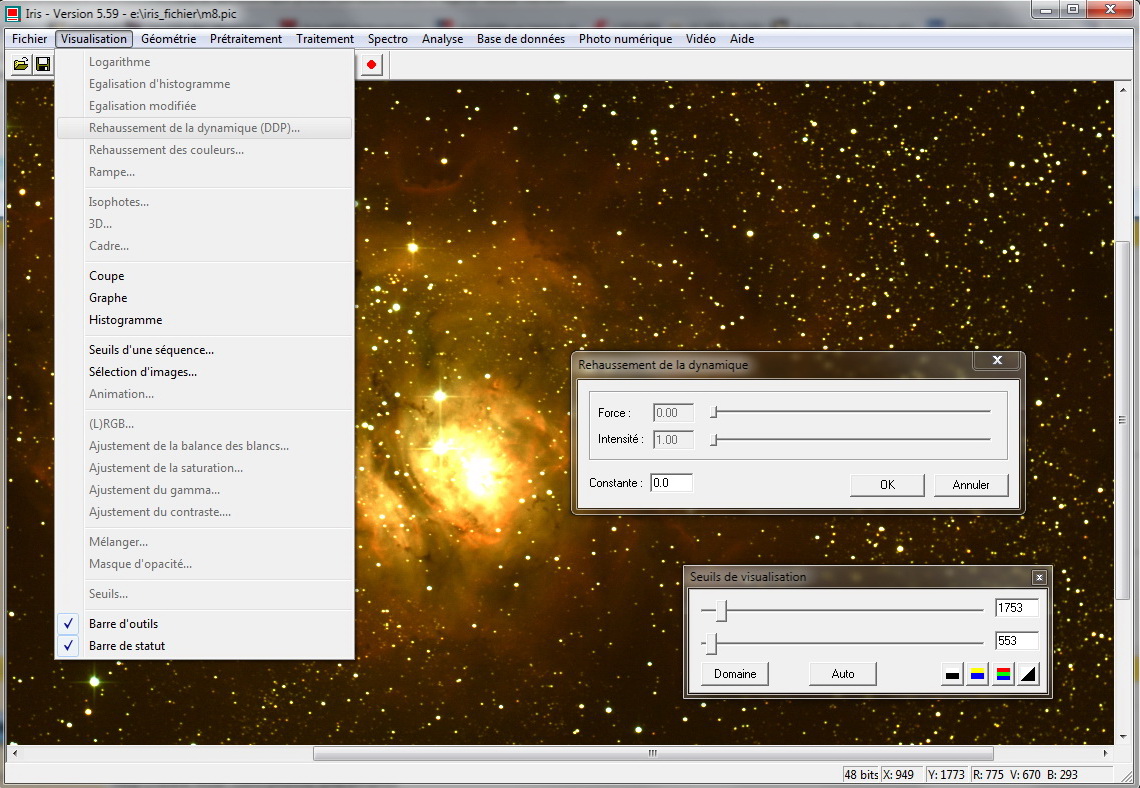The width and height of the screenshot is (1140, 788).
Task: Toggle the Barre d'outils checkmark option
Action: [205, 624]
